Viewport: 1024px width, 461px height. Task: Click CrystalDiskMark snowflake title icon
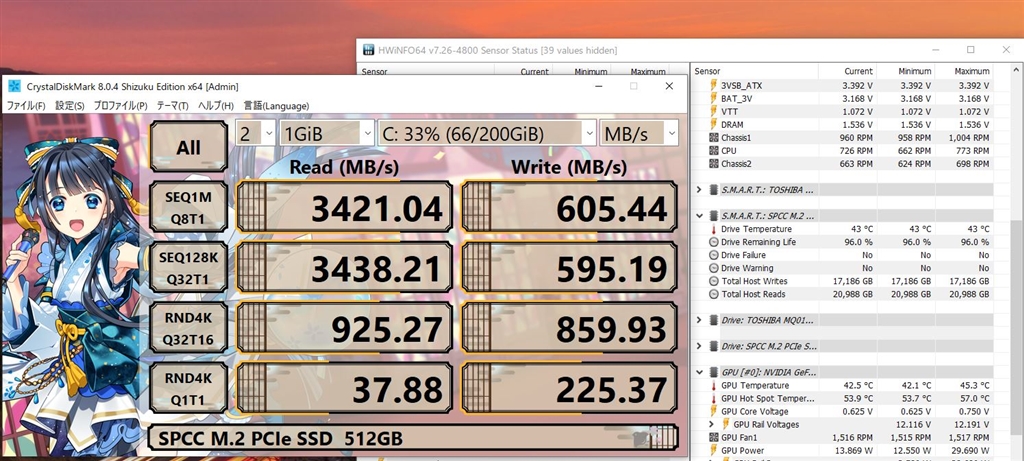(13, 86)
